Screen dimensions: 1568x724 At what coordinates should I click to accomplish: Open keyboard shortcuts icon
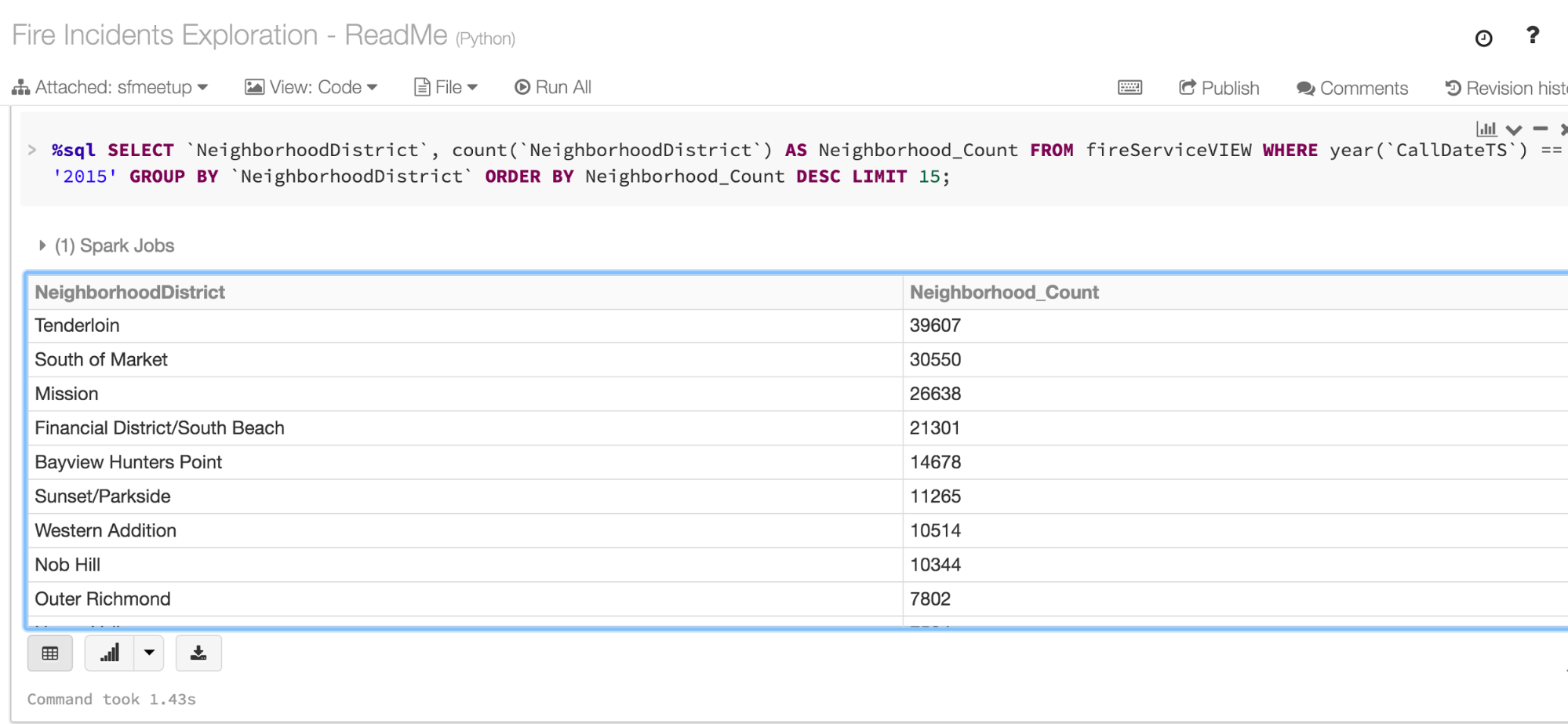1130,88
